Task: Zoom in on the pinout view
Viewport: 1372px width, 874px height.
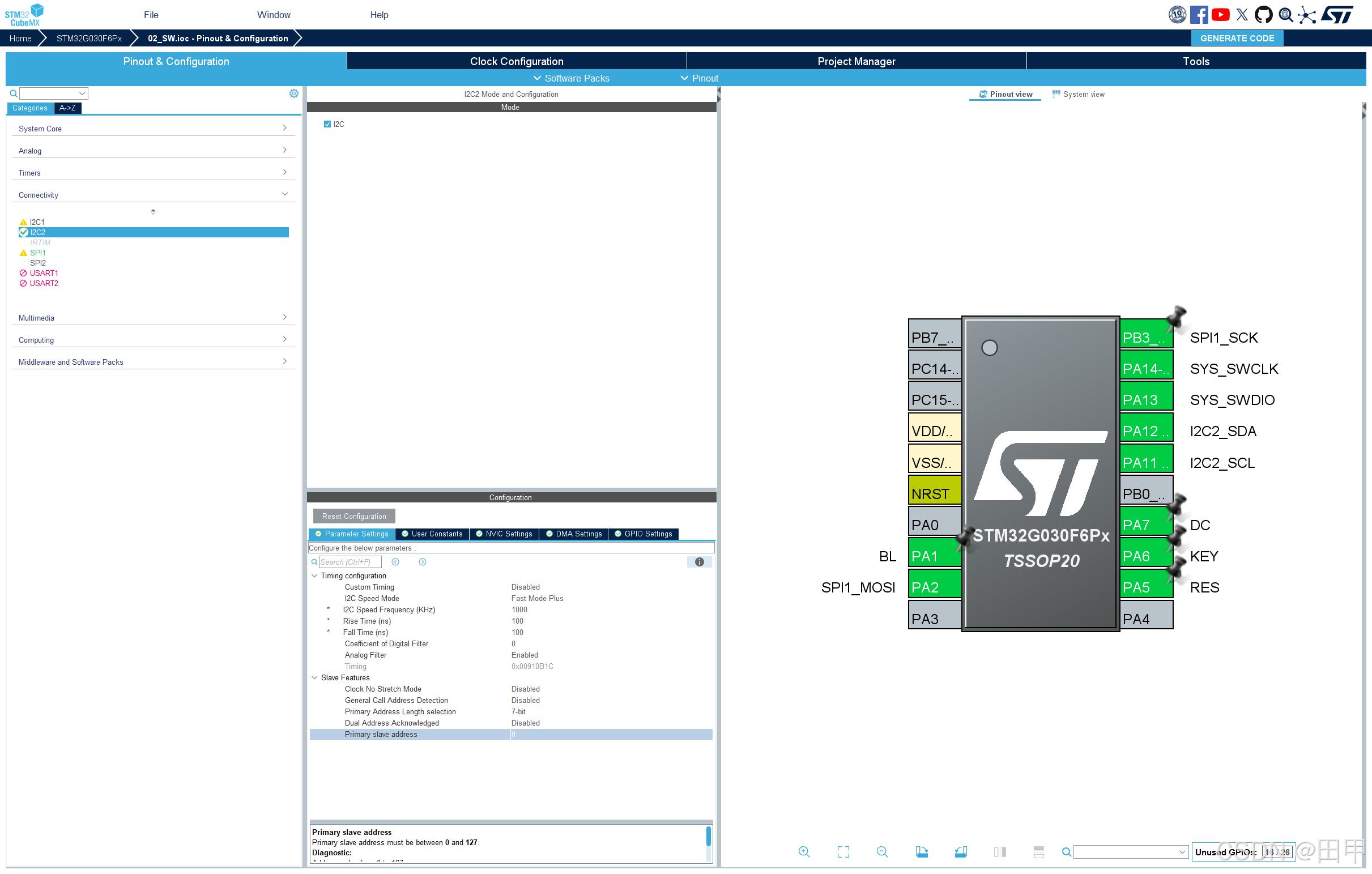Action: [x=804, y=851]
